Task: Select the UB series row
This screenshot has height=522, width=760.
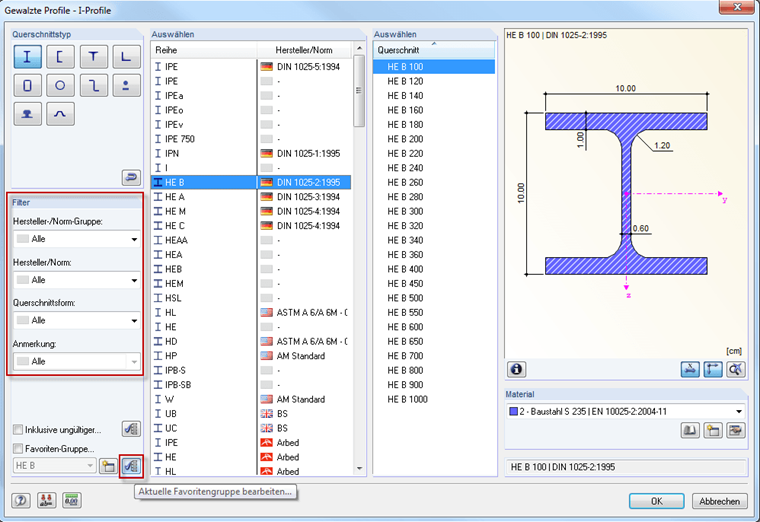Action: pos(251,414)
